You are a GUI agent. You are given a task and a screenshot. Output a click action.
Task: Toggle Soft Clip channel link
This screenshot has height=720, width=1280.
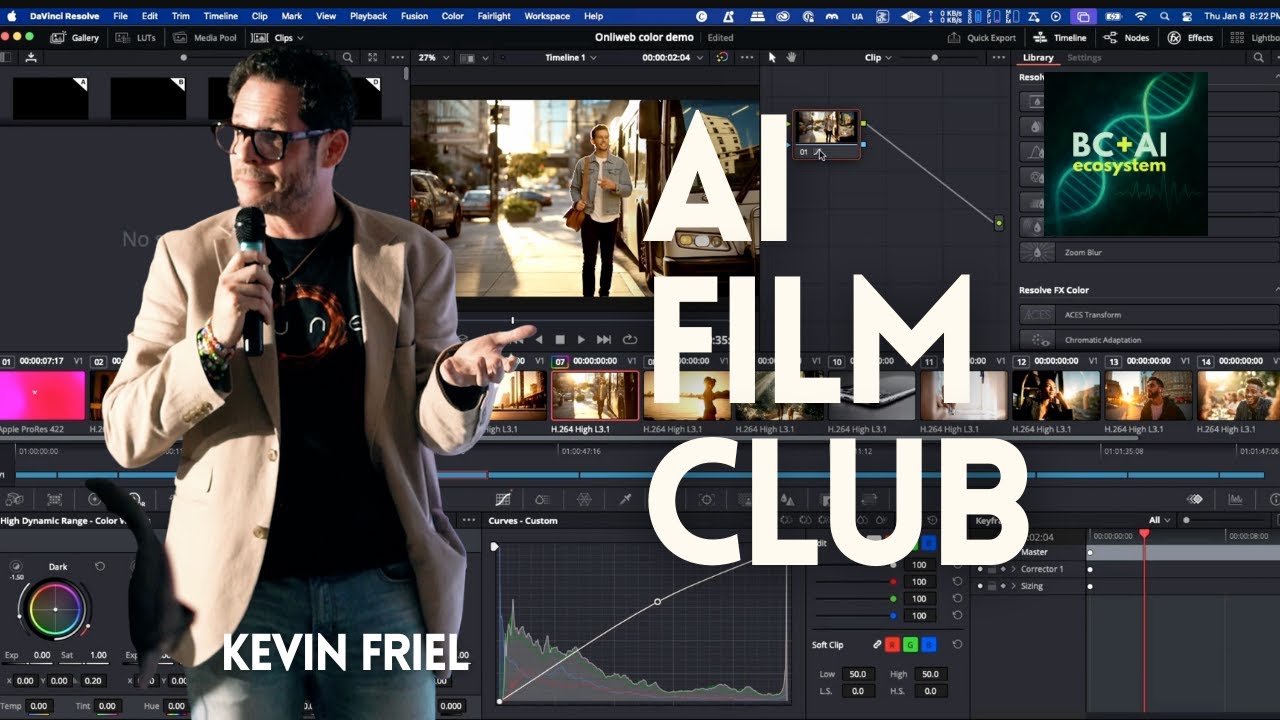[877, 645]
